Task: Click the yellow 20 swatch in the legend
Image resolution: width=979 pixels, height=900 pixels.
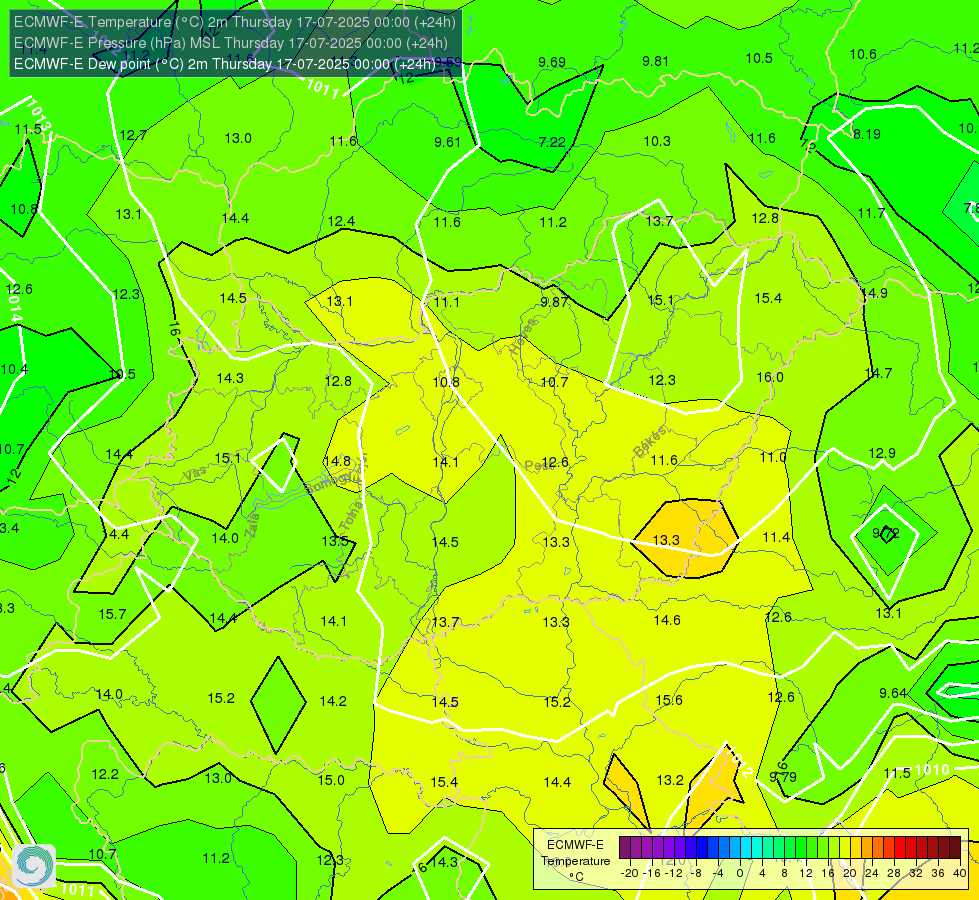Action: tap(845, 848)
